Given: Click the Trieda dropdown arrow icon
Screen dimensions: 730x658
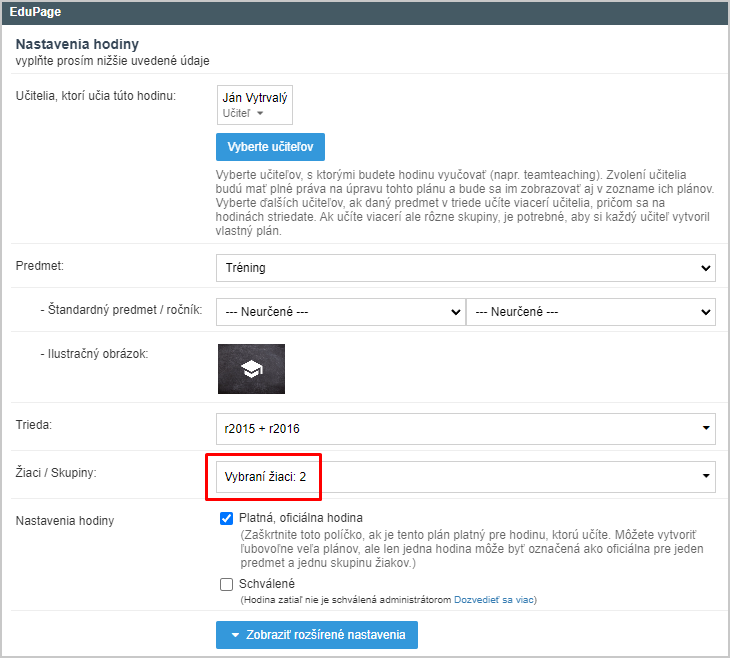Looking at the screenshot, I should (706, 428).
